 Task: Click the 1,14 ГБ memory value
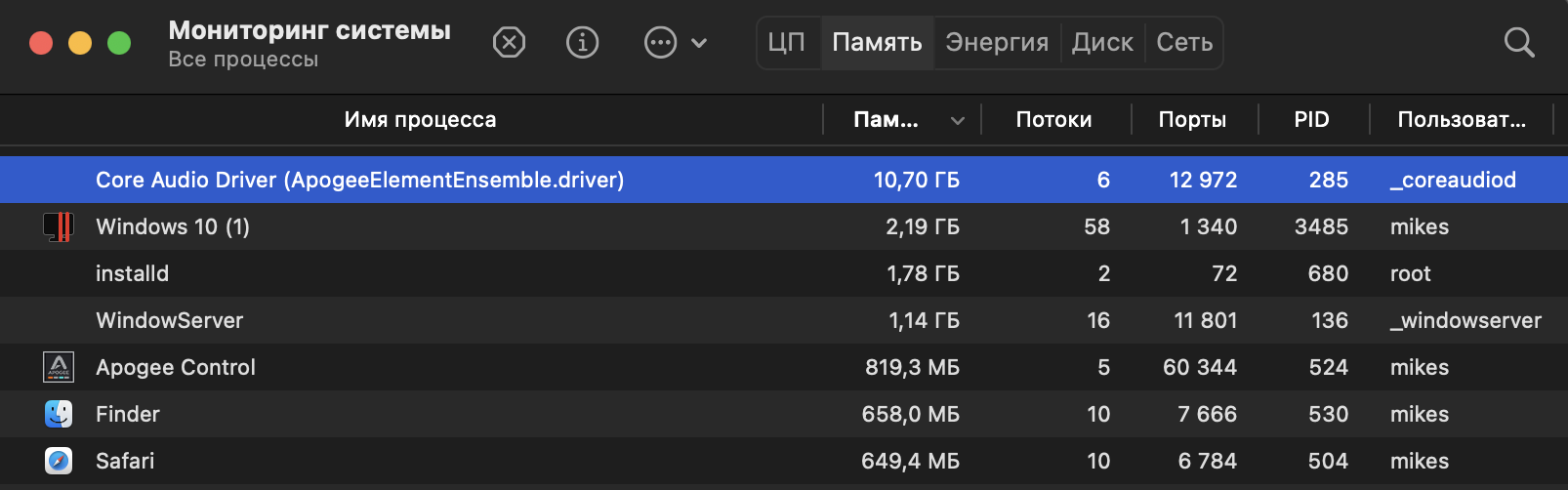coord(924,320)
